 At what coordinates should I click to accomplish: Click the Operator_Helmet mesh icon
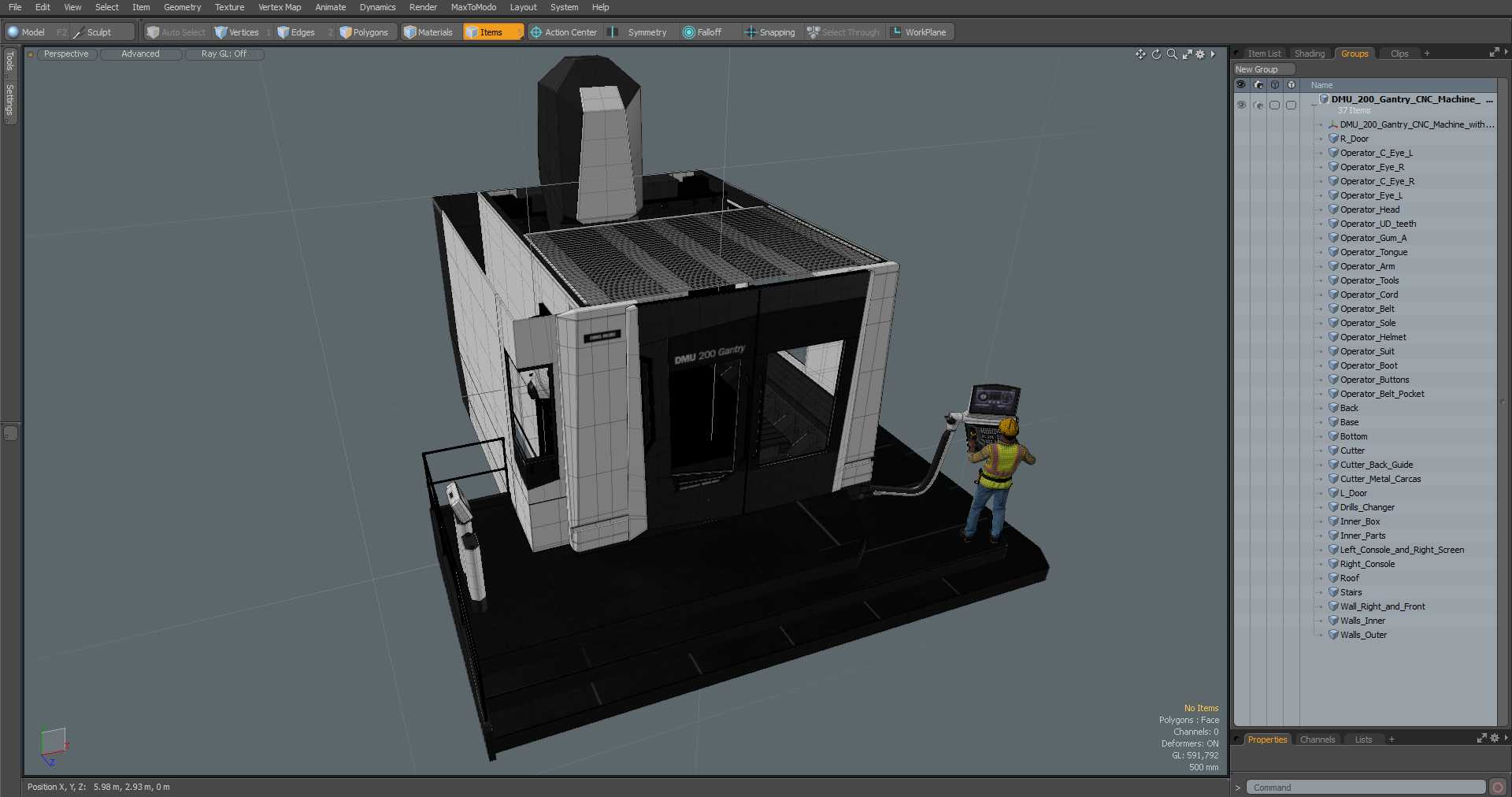1333,337
